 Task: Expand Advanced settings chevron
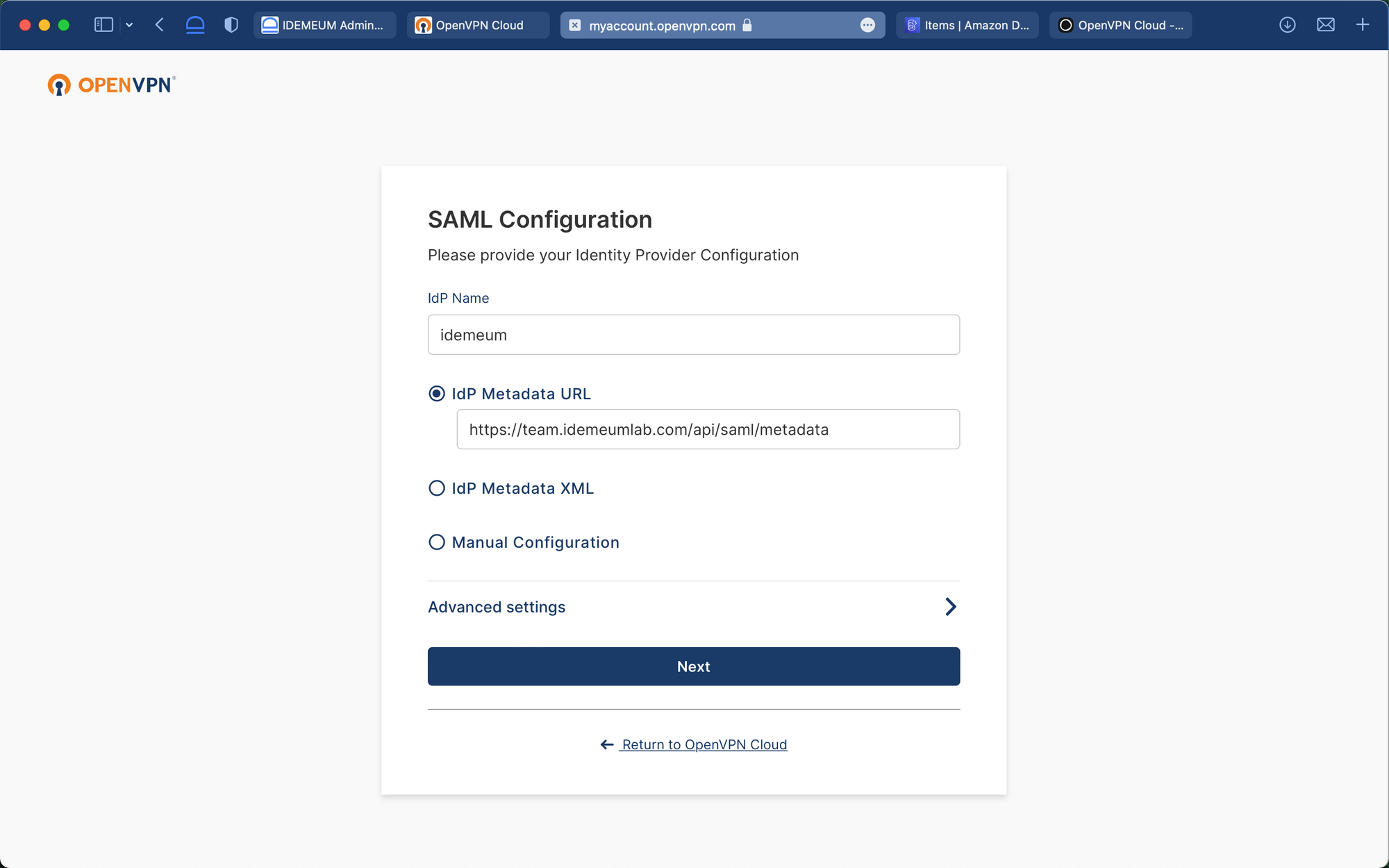(x=951, y=607)
